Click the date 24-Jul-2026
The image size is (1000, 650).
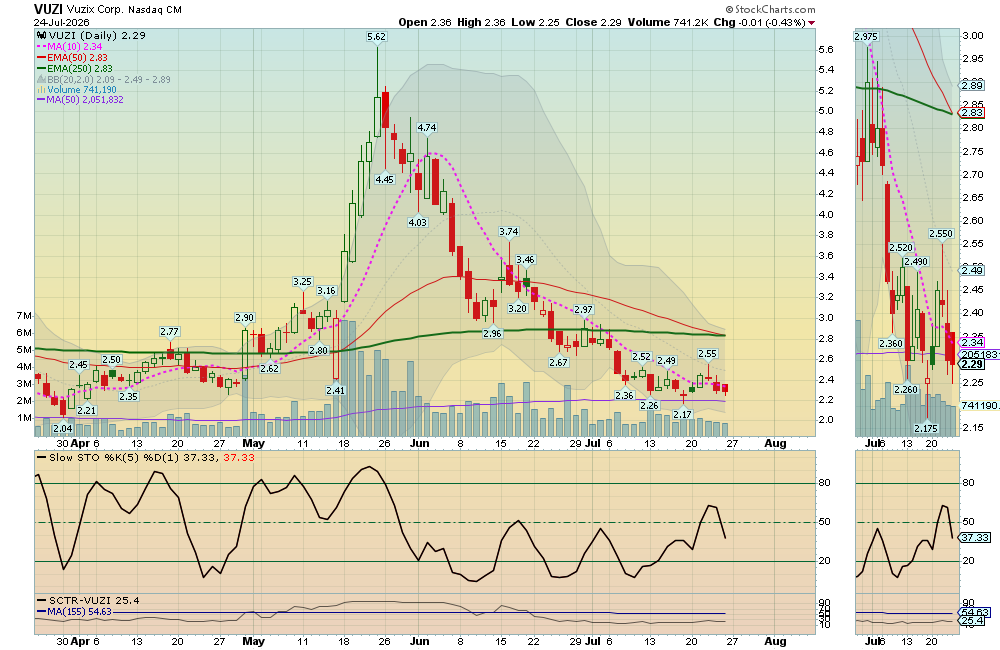point(62,22)
